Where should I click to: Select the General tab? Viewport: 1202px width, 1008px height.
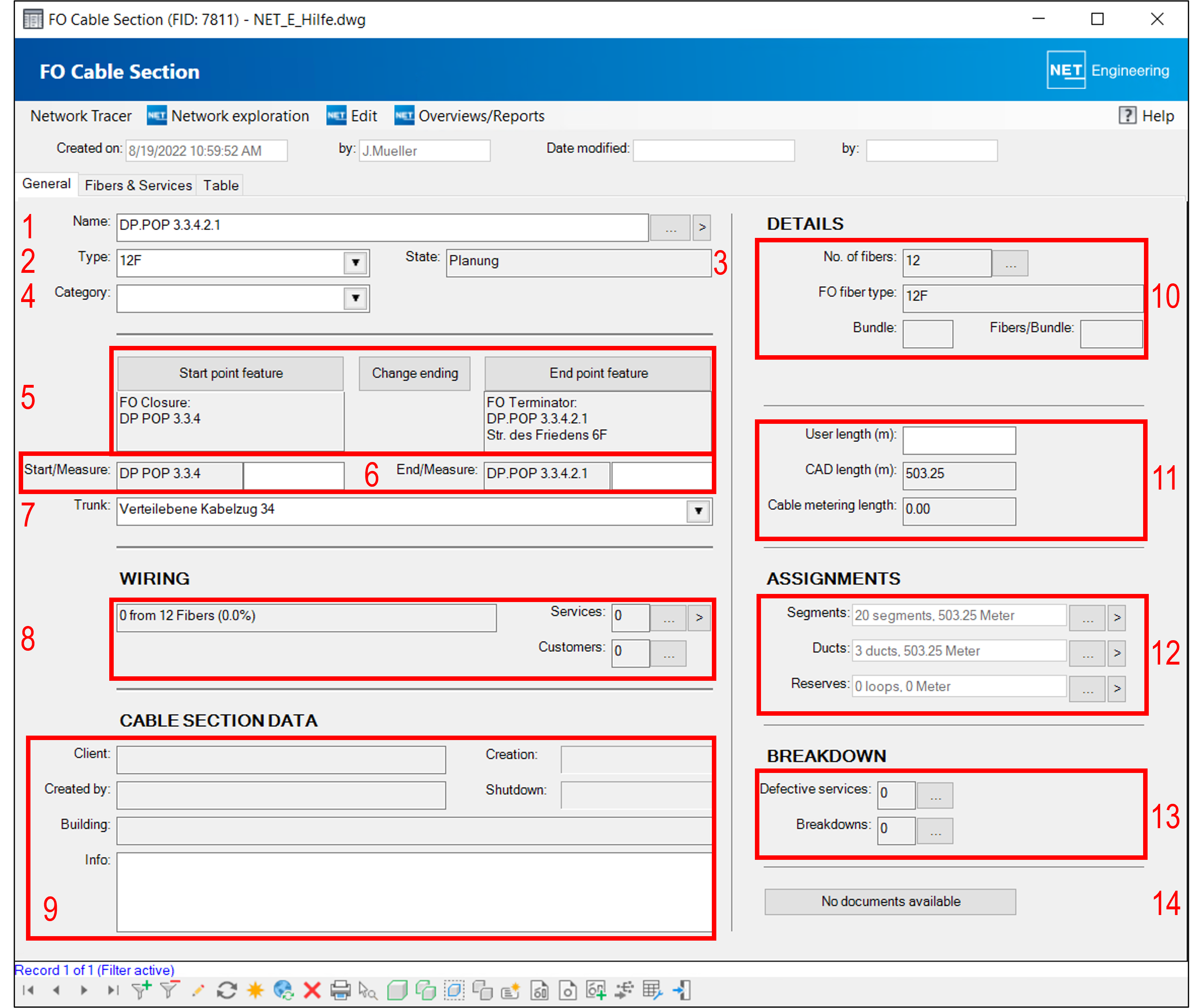click(46, 183)
